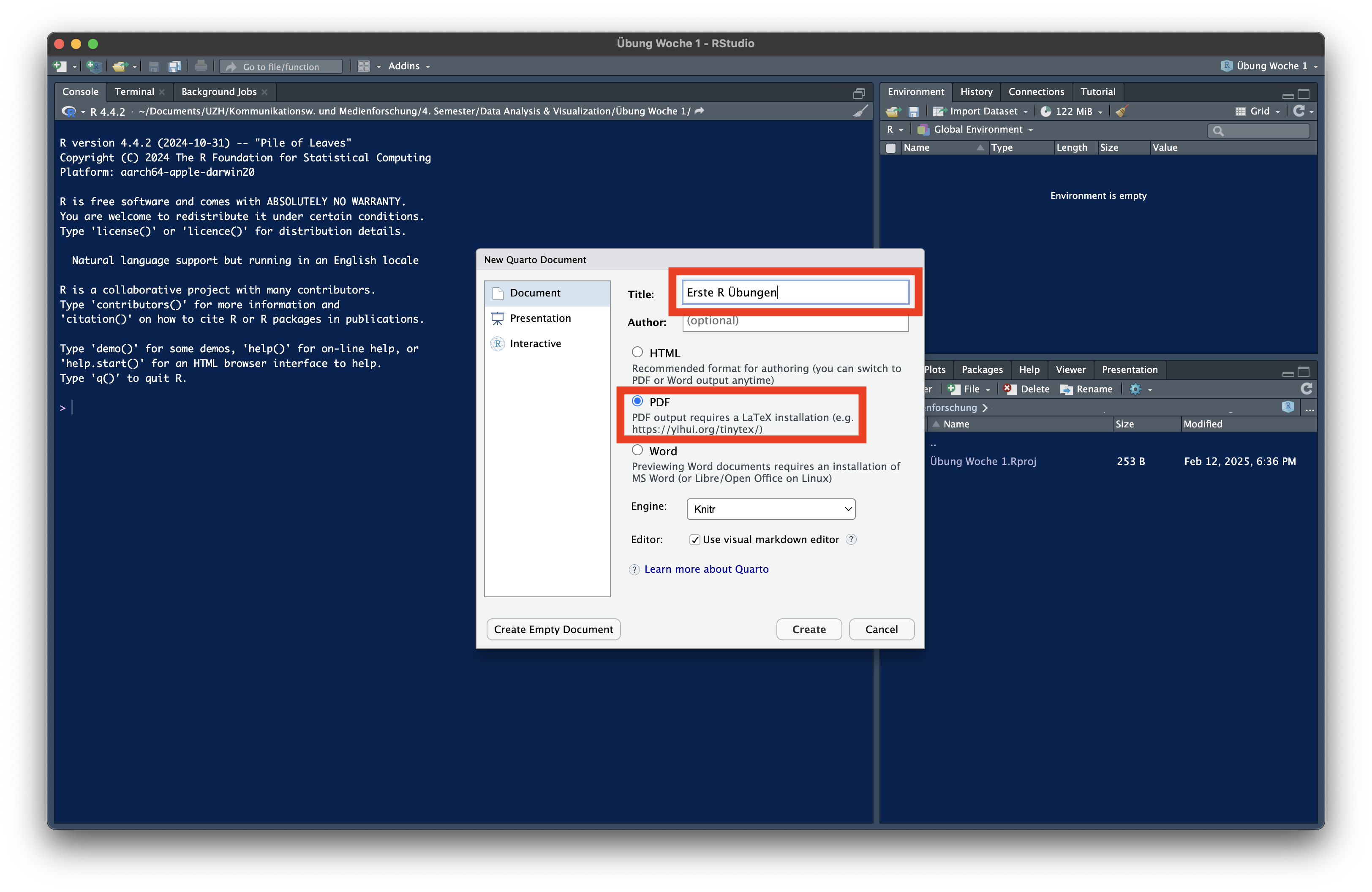Click the Save current document icon in the main toolbar

(154, 66)
